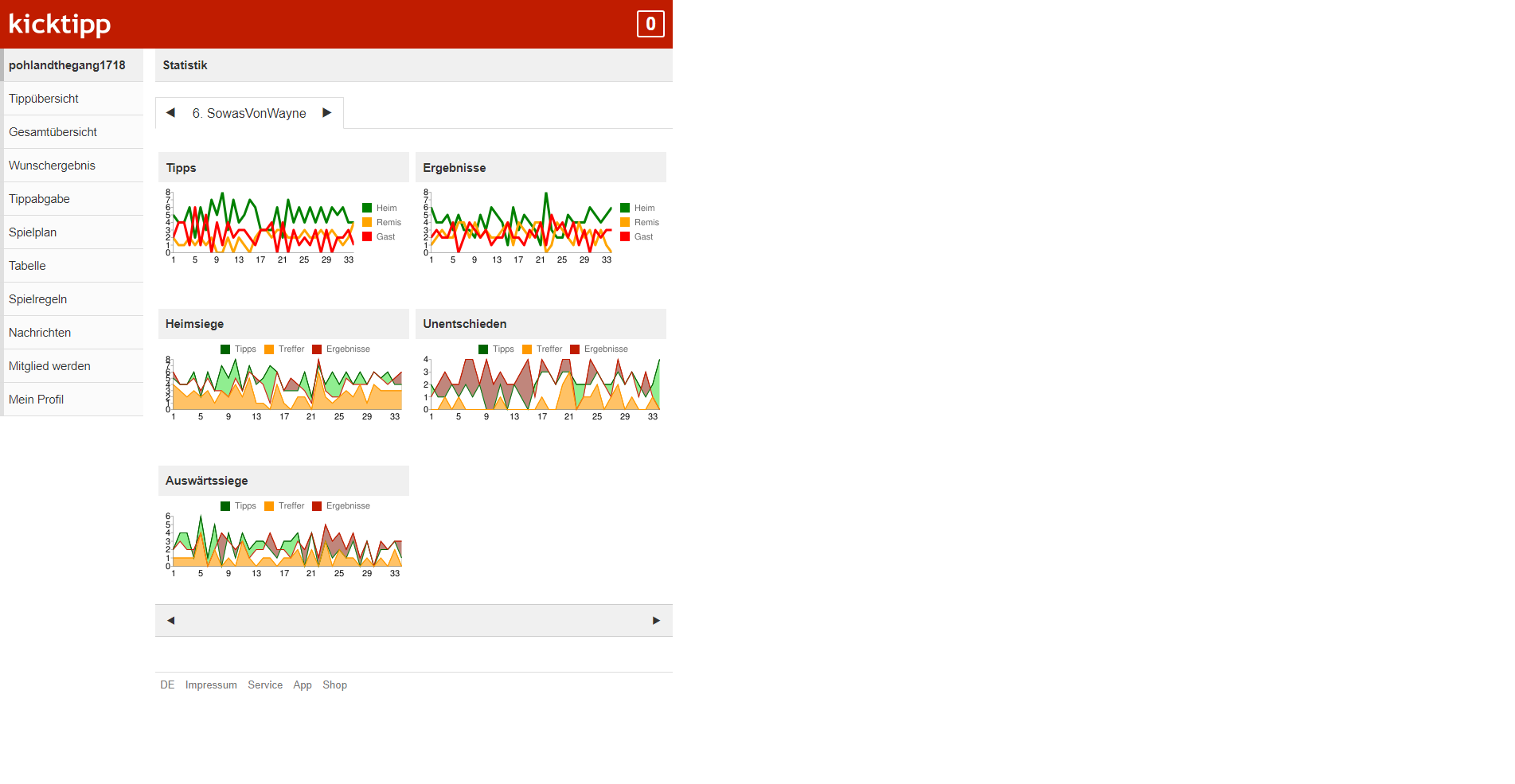Go to previous player with left arrow
This screenshot has width=1515, height=784.
[170, 113]
